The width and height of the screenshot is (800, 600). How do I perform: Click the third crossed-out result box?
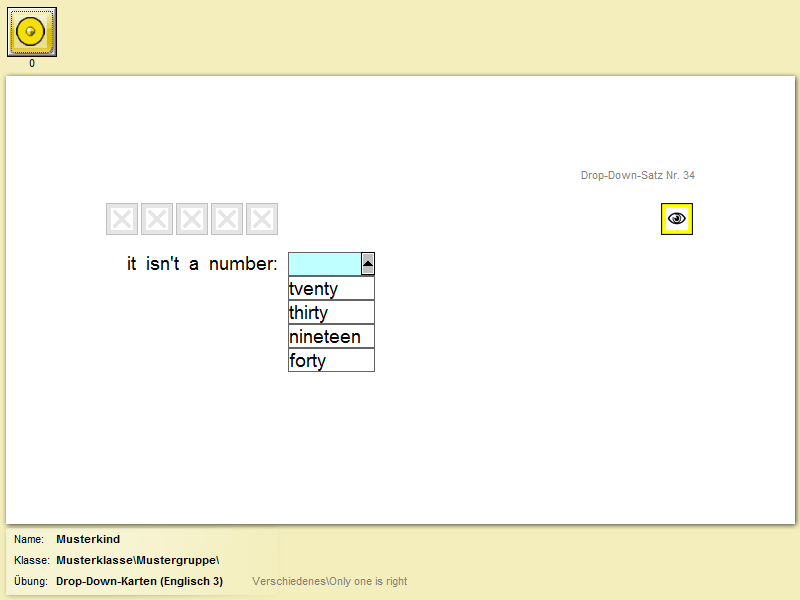pyautogui.click(x=192, y=219)
